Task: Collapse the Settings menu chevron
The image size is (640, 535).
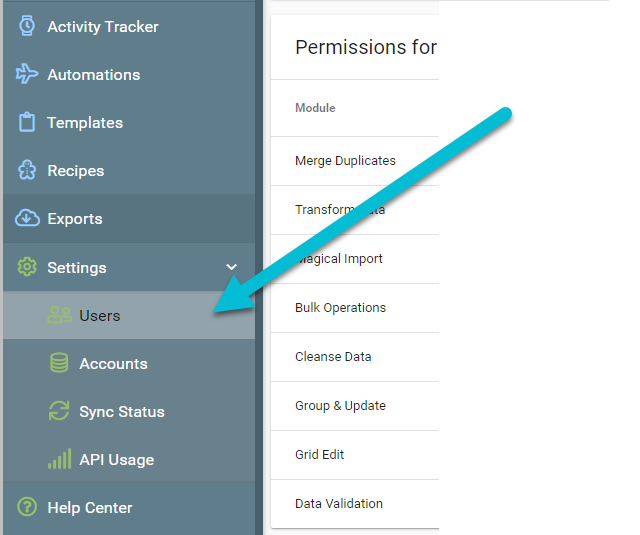Action: 231,267
